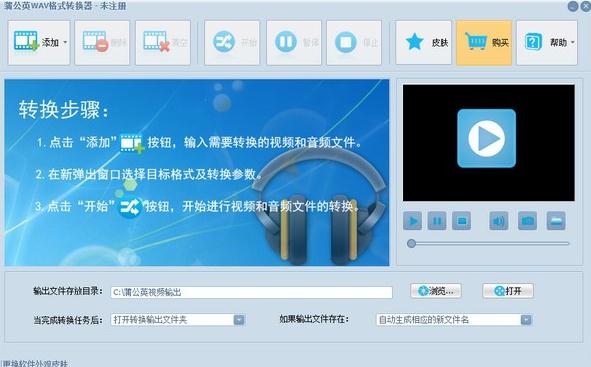Click the large play icon in preview

pos(486,138)
